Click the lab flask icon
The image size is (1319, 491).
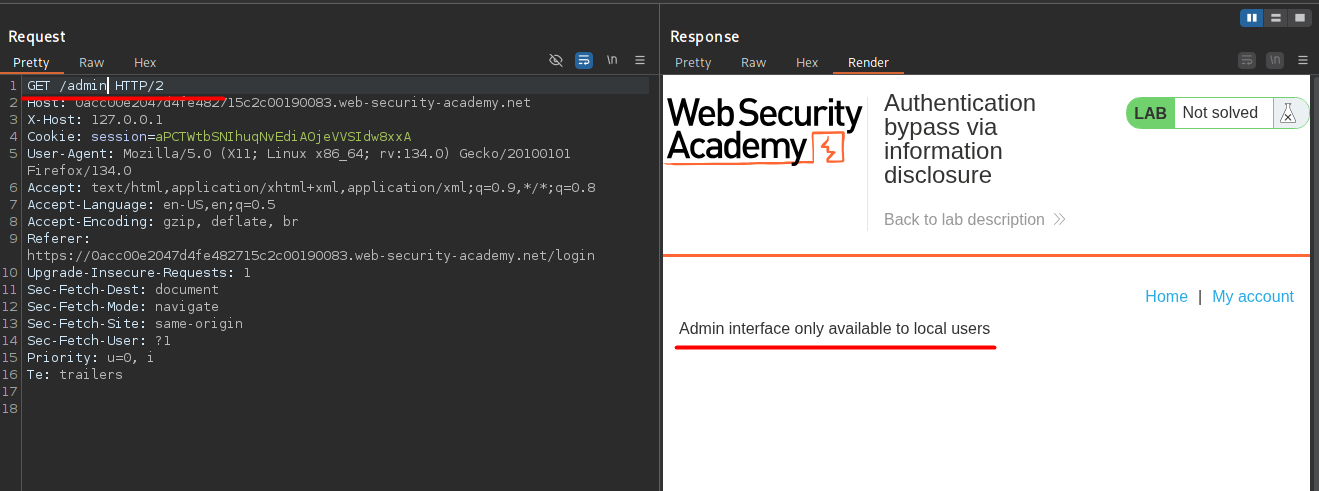click(1288, 113)
